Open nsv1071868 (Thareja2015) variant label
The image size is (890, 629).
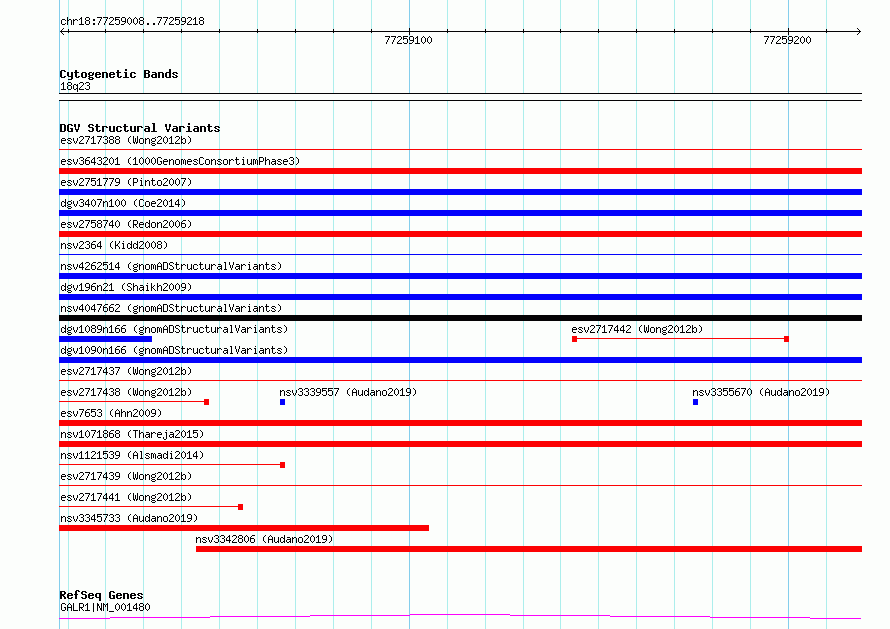pos(132,434)
